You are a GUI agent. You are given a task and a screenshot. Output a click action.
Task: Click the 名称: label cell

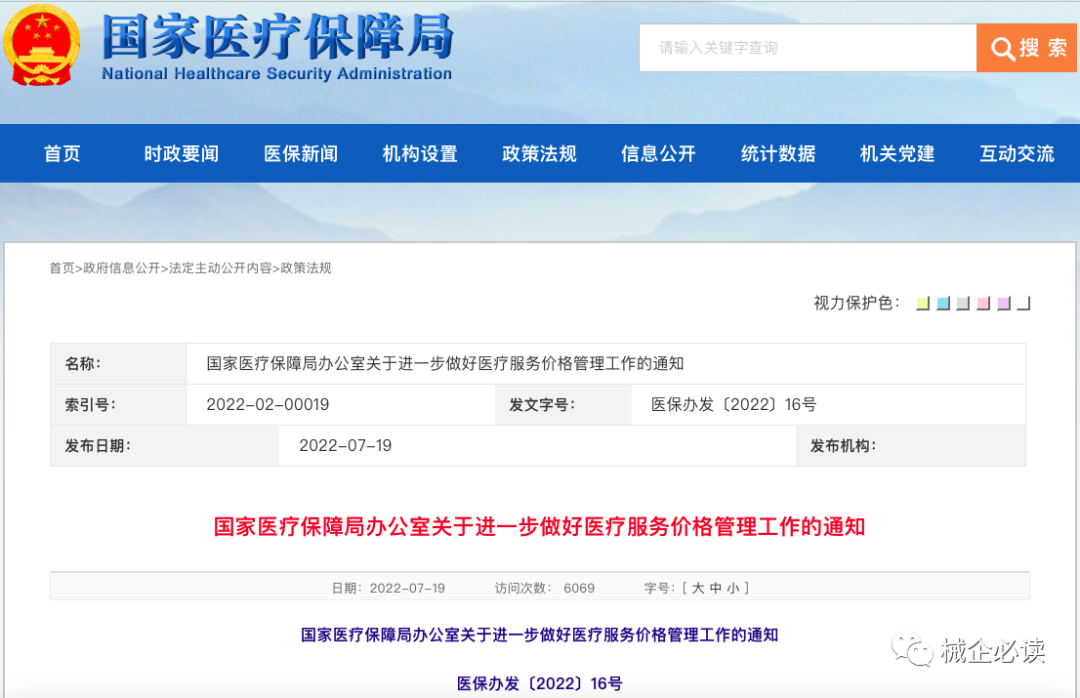[x=118, y=364]
